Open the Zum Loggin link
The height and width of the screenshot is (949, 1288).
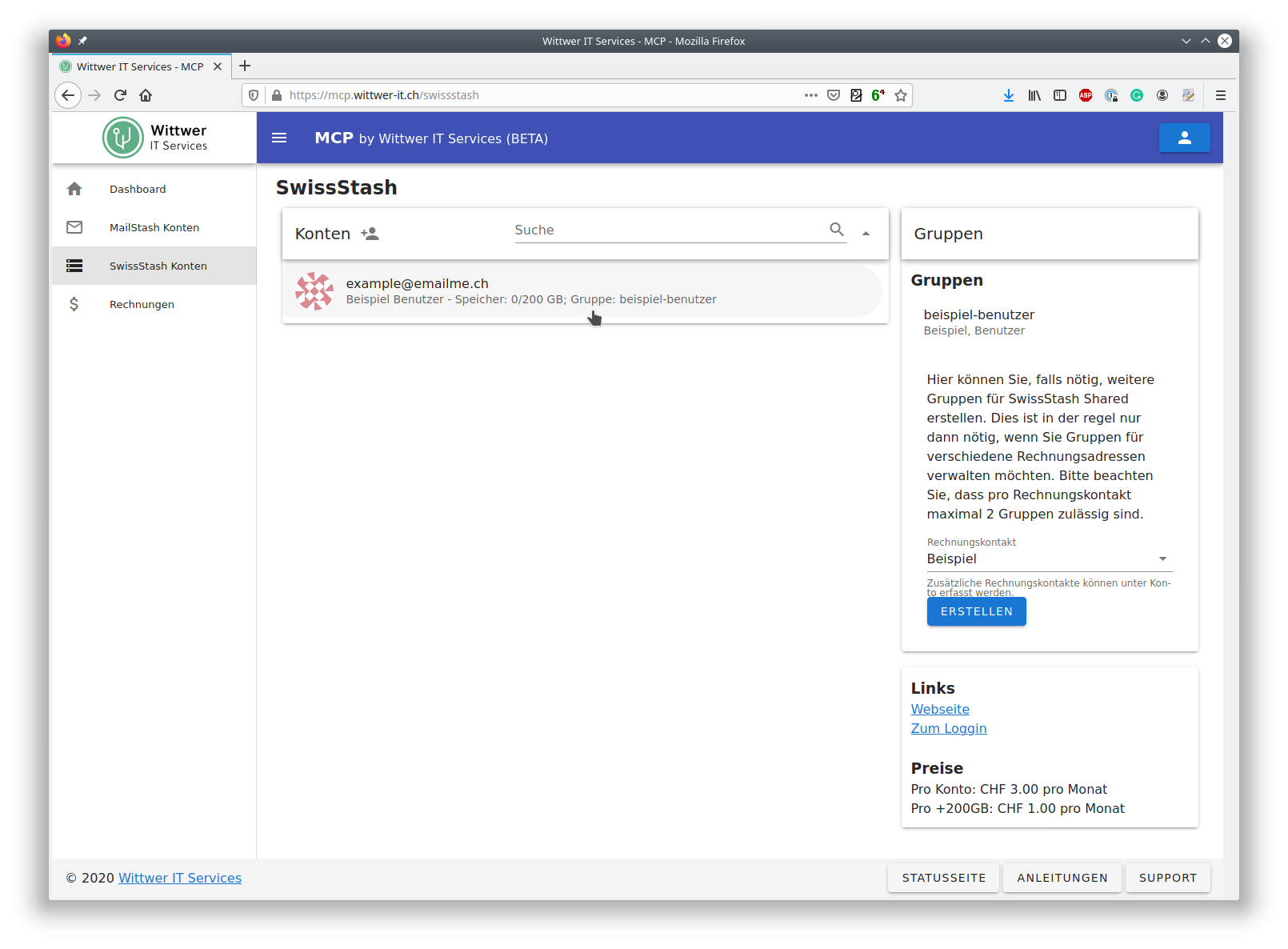click(x=949, y=728)
